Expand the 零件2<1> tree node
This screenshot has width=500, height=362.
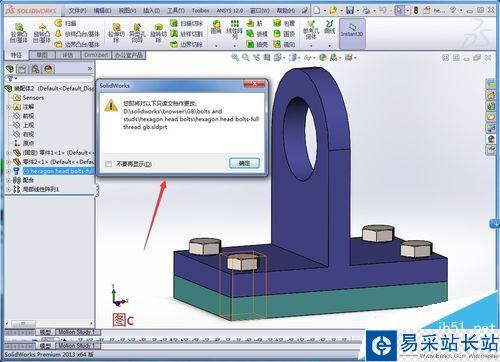9,162
